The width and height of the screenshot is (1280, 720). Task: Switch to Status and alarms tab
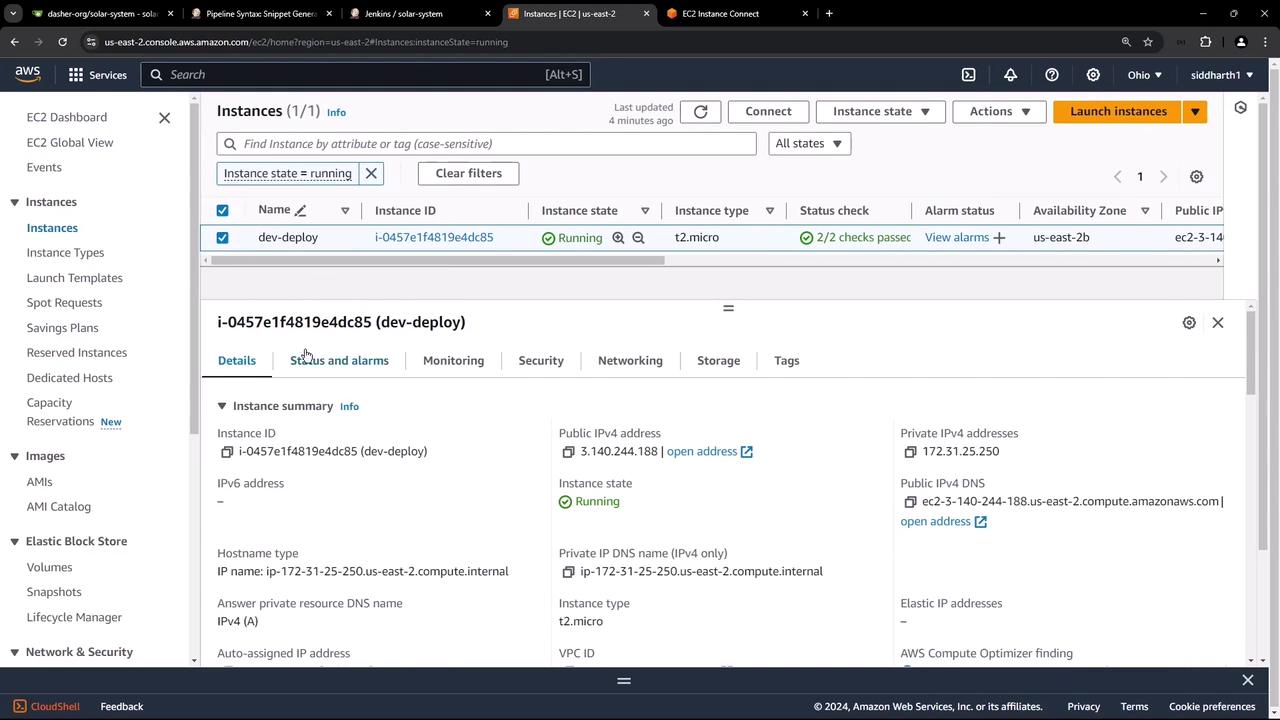click(339, 361)
